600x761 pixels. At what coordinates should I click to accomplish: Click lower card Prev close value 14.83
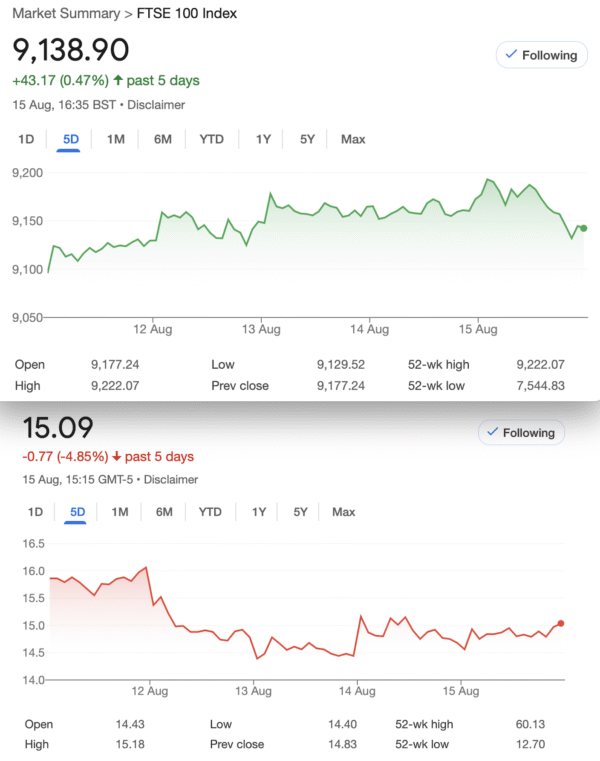coord(342,744)
